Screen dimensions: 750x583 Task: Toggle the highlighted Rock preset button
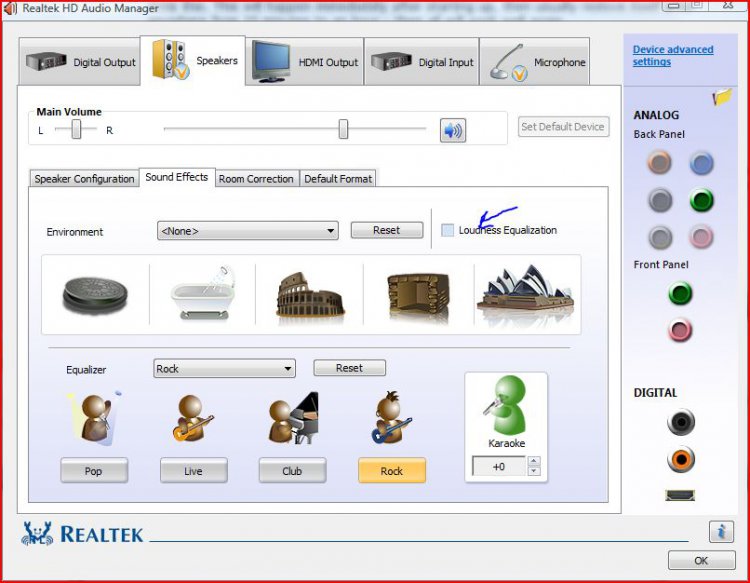(x=392, y=471)
